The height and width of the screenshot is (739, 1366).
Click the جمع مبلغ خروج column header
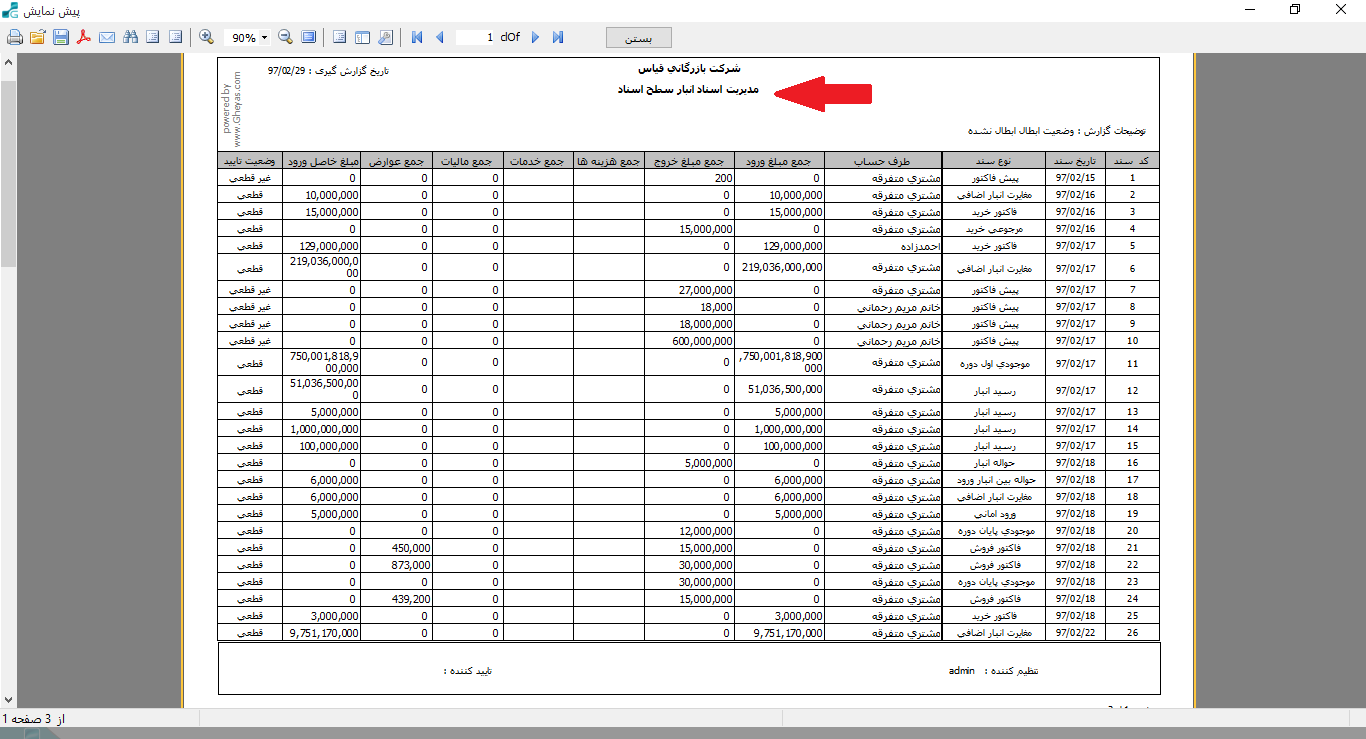[x=688, y=161]
